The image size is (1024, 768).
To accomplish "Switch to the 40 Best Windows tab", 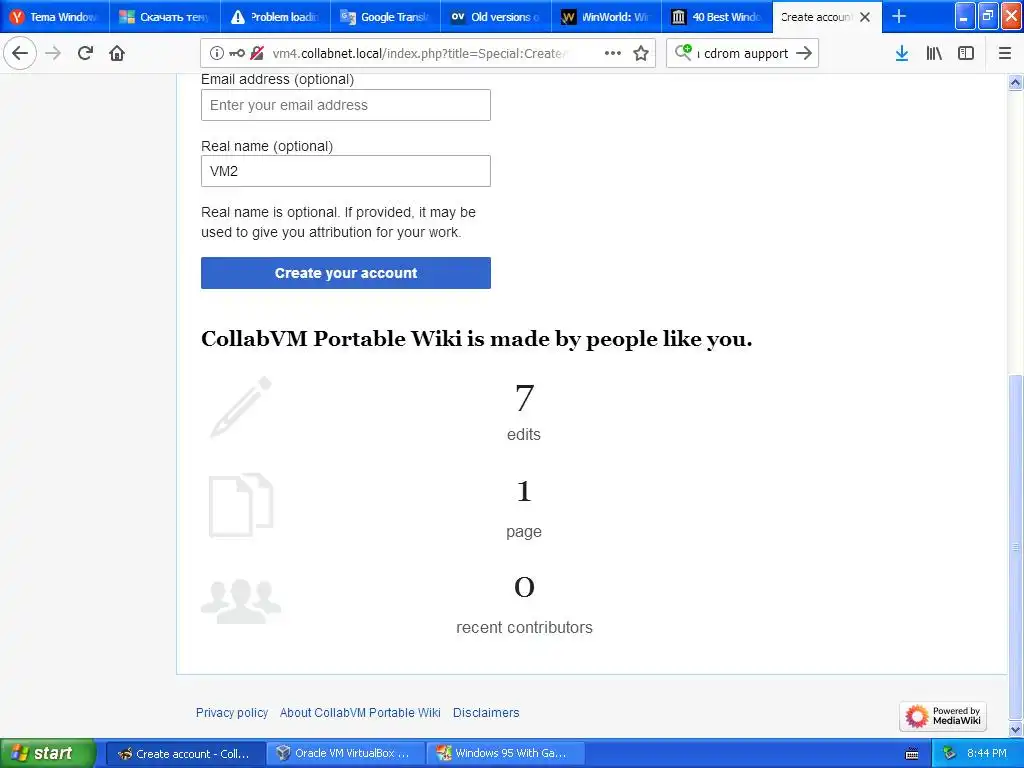I will pyautogui.click(x=716, y=17).
